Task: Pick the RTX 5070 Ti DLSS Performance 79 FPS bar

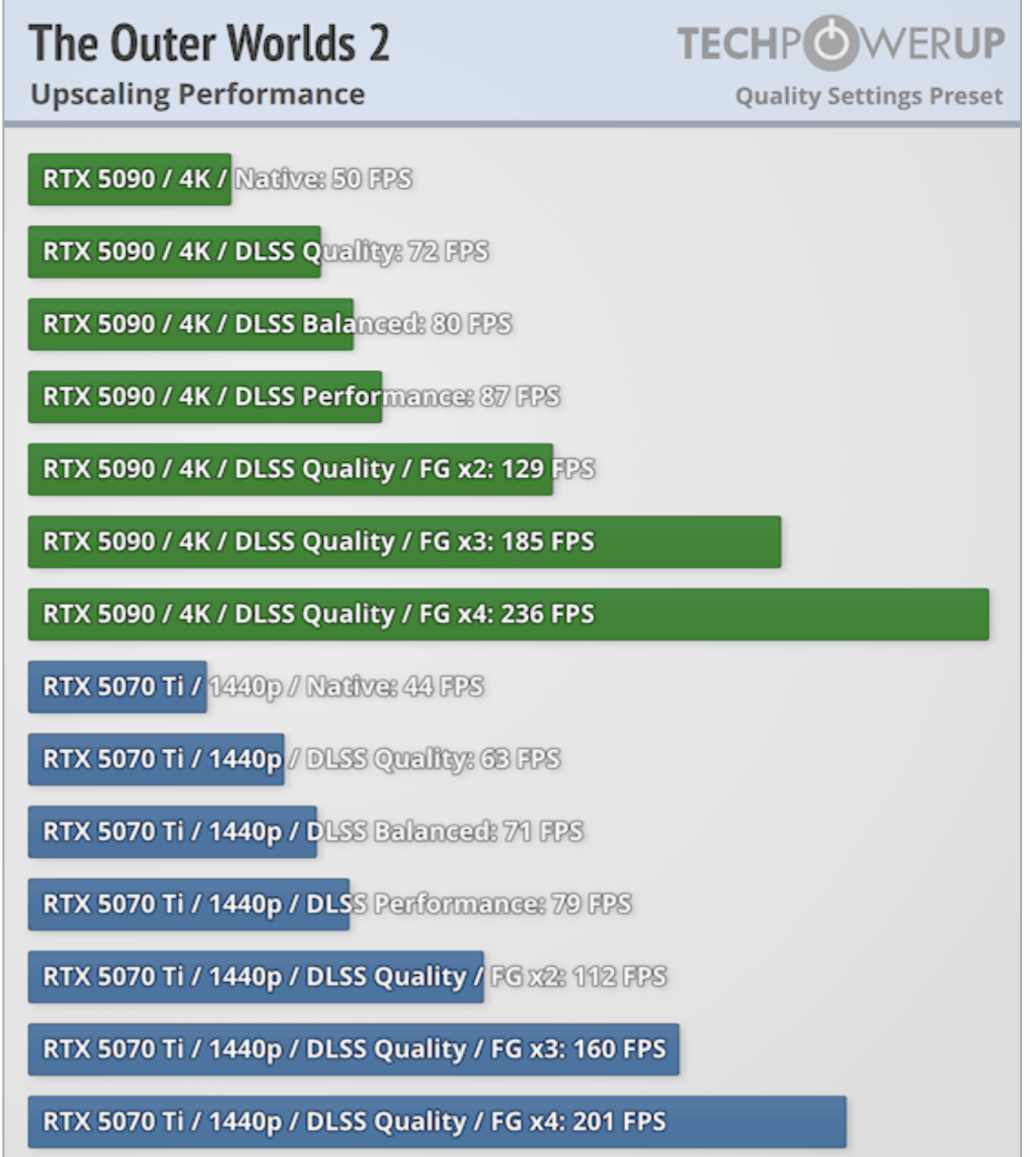Action: pyautogui.click(x=188, y=904)
